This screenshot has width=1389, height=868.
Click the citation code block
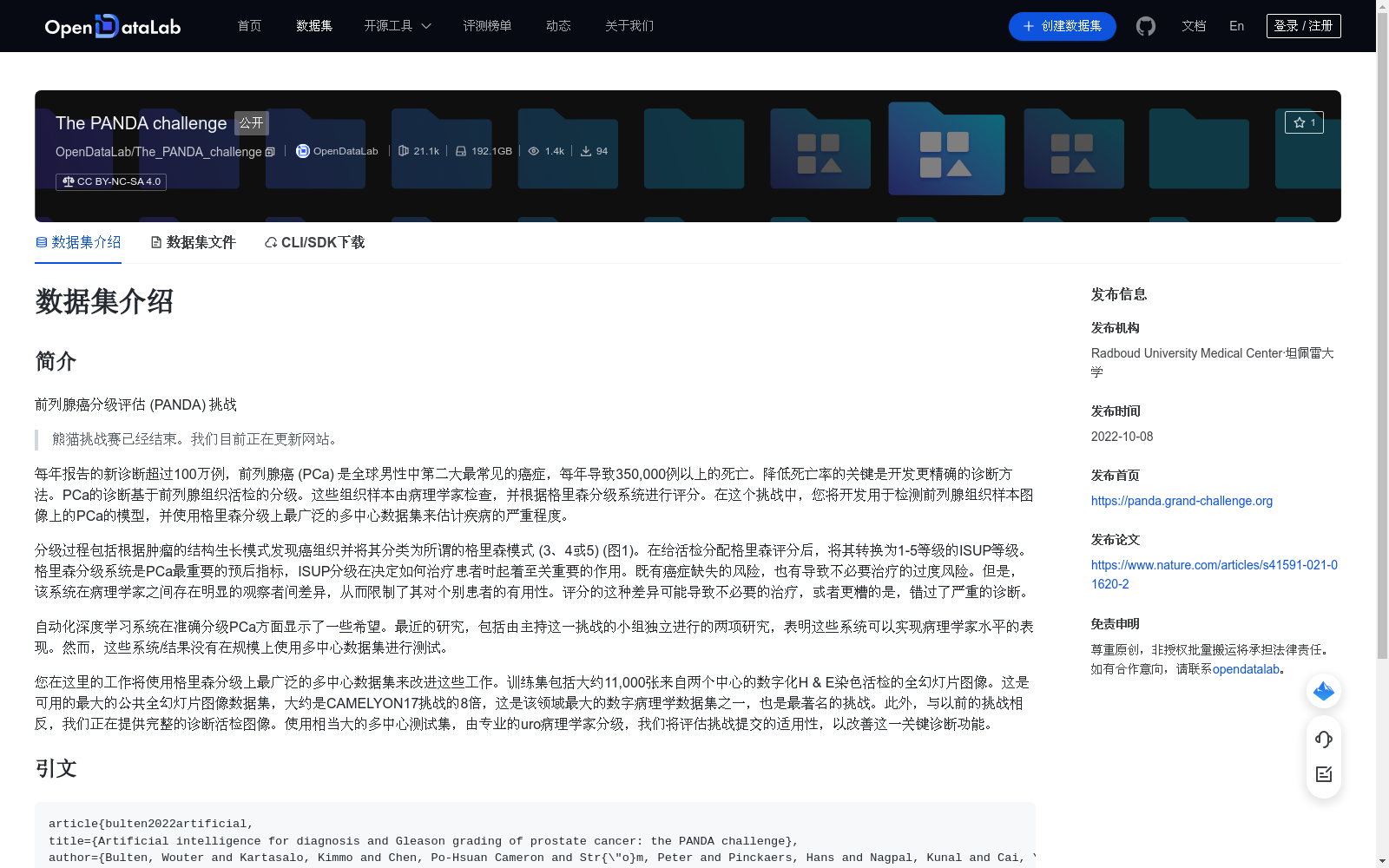tap(535, 835)
